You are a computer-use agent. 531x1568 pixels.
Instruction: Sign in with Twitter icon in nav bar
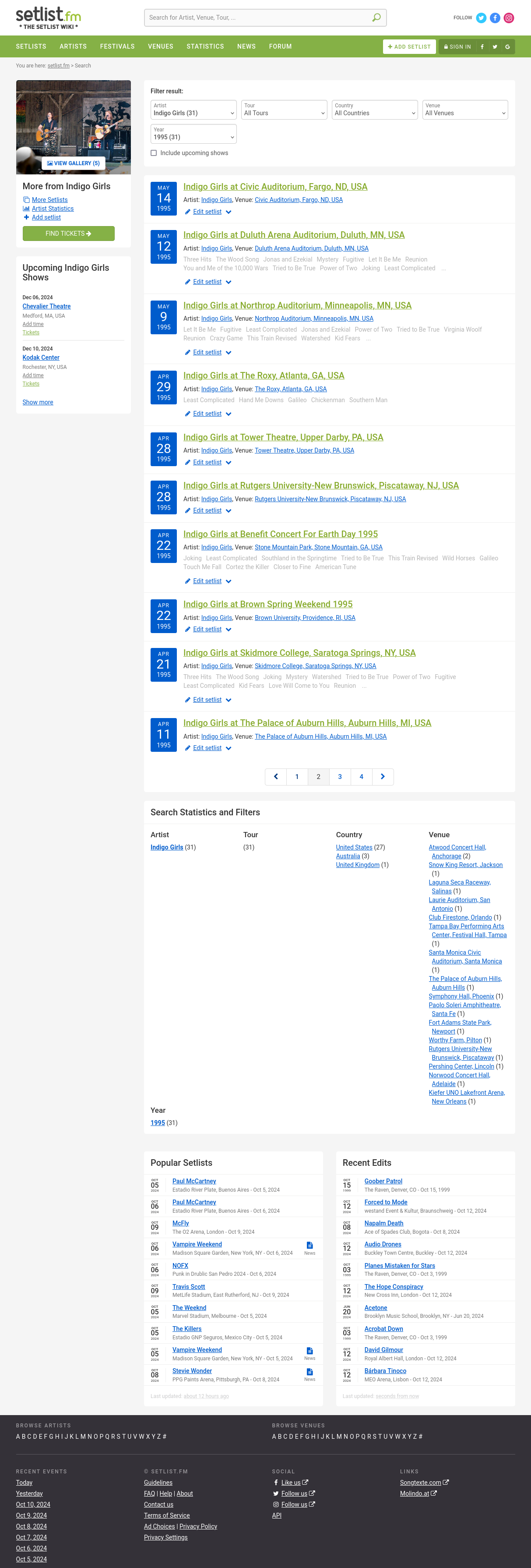(495, 47)
